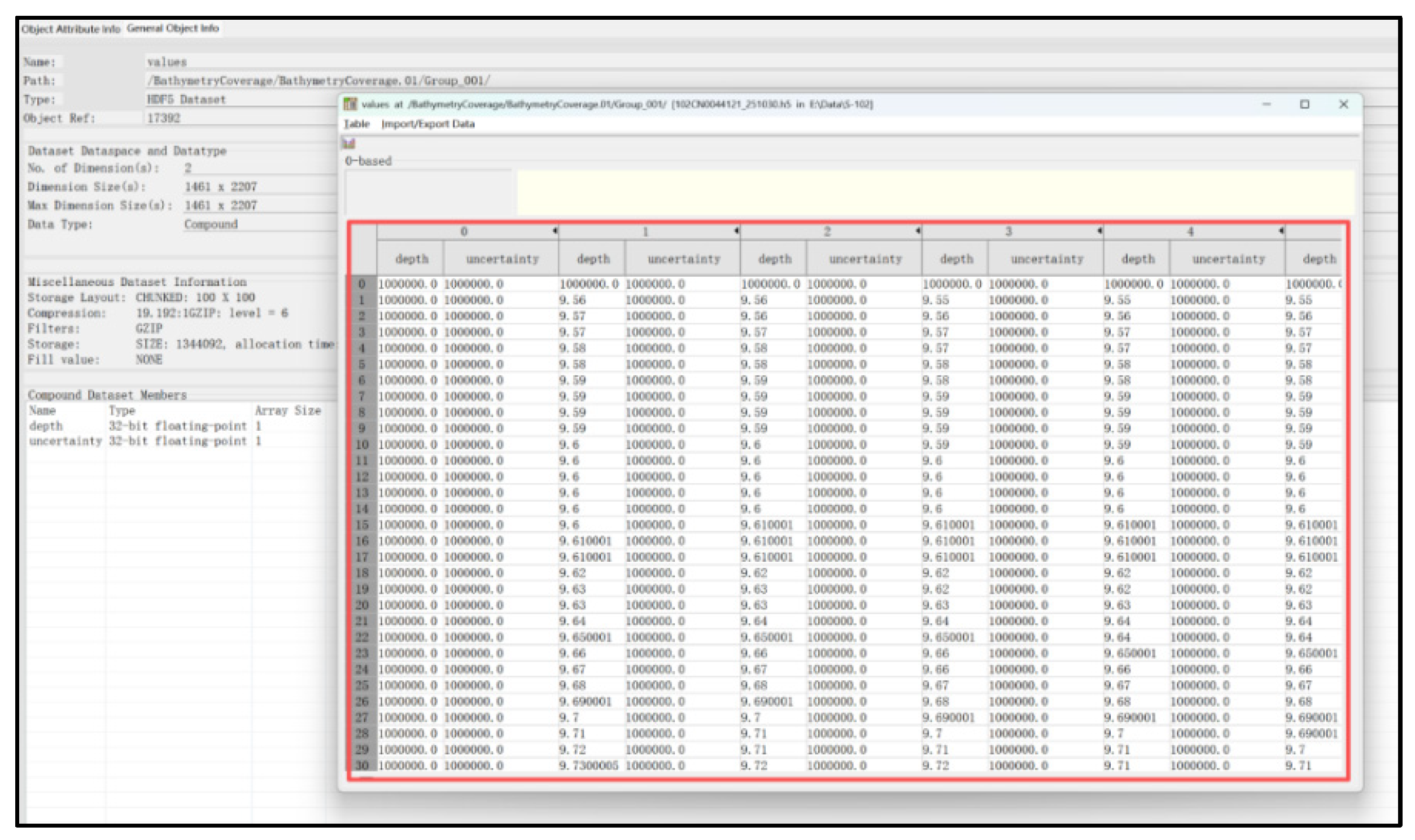Click the depth column header under group 1
The height and width of the screenshot is (840, 1415).
click(593, 259)
